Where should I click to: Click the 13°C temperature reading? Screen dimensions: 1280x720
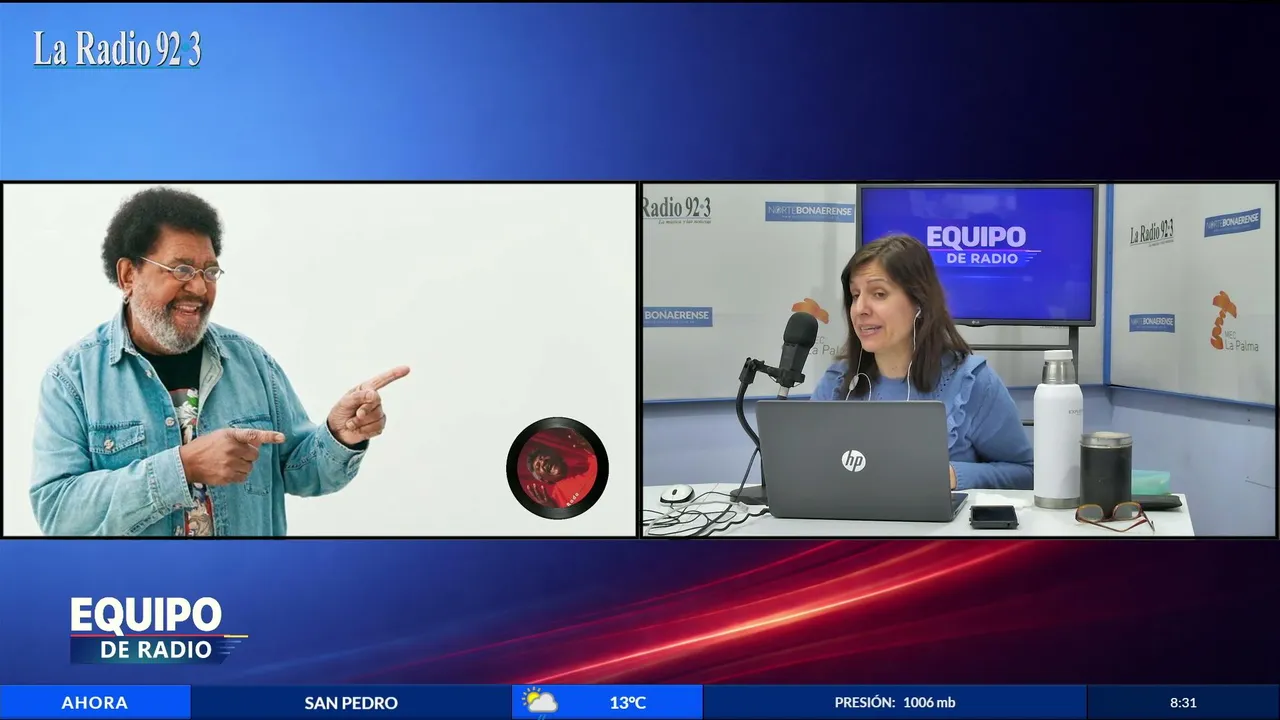click(x=627, y=703)
